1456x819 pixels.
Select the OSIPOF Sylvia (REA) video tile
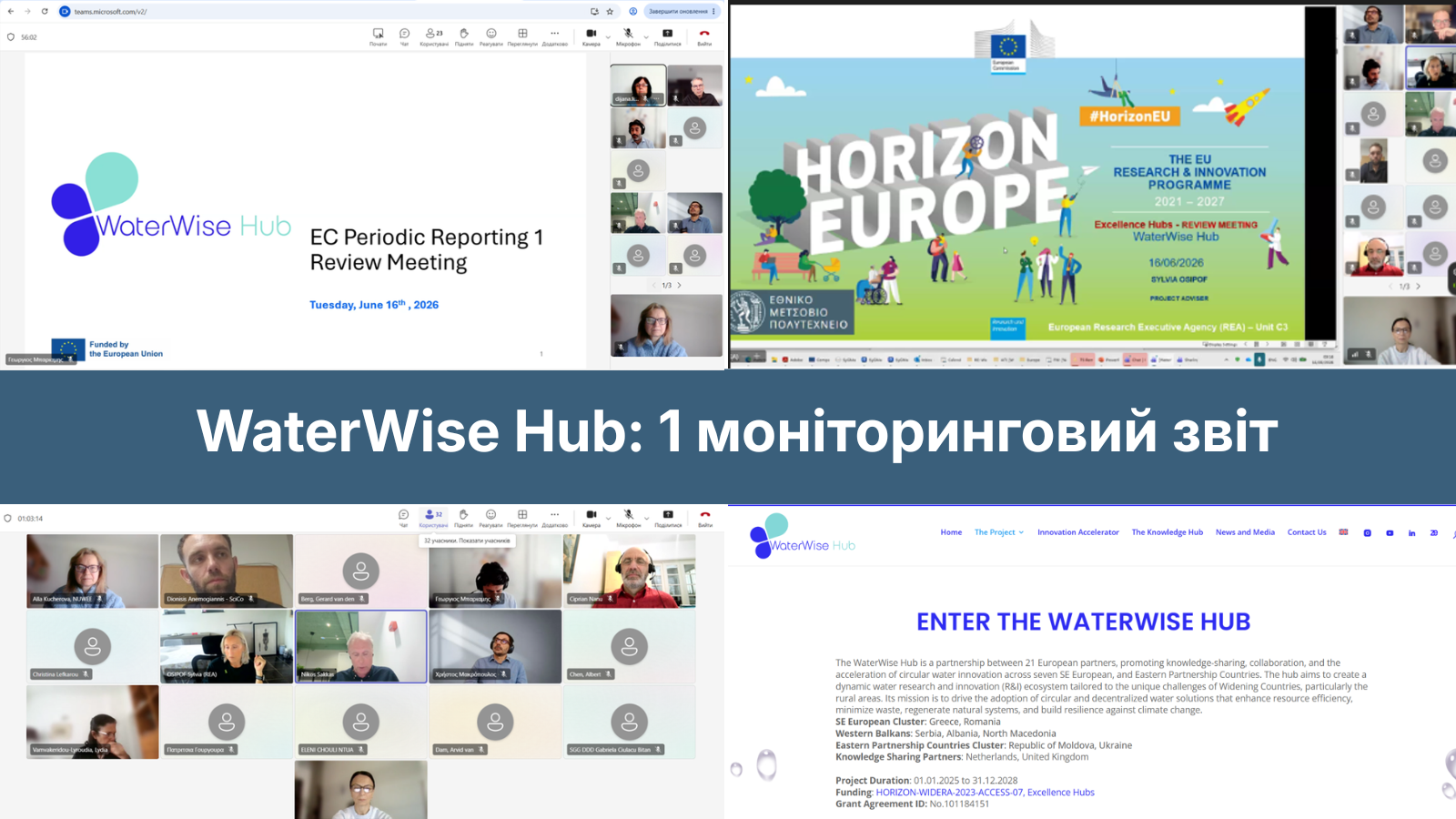(227, 646)
